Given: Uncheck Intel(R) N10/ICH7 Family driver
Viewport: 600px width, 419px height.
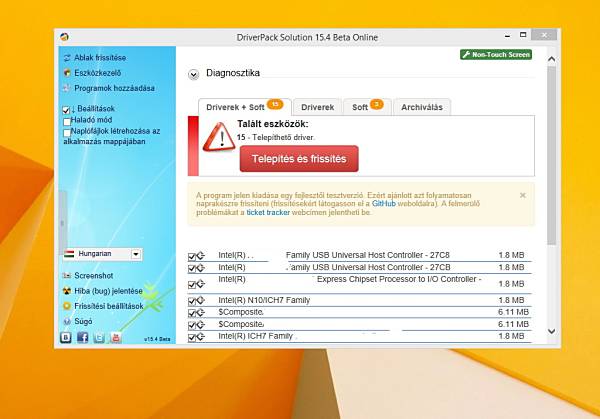Looking at the screenshot, I should click(192, 301).
